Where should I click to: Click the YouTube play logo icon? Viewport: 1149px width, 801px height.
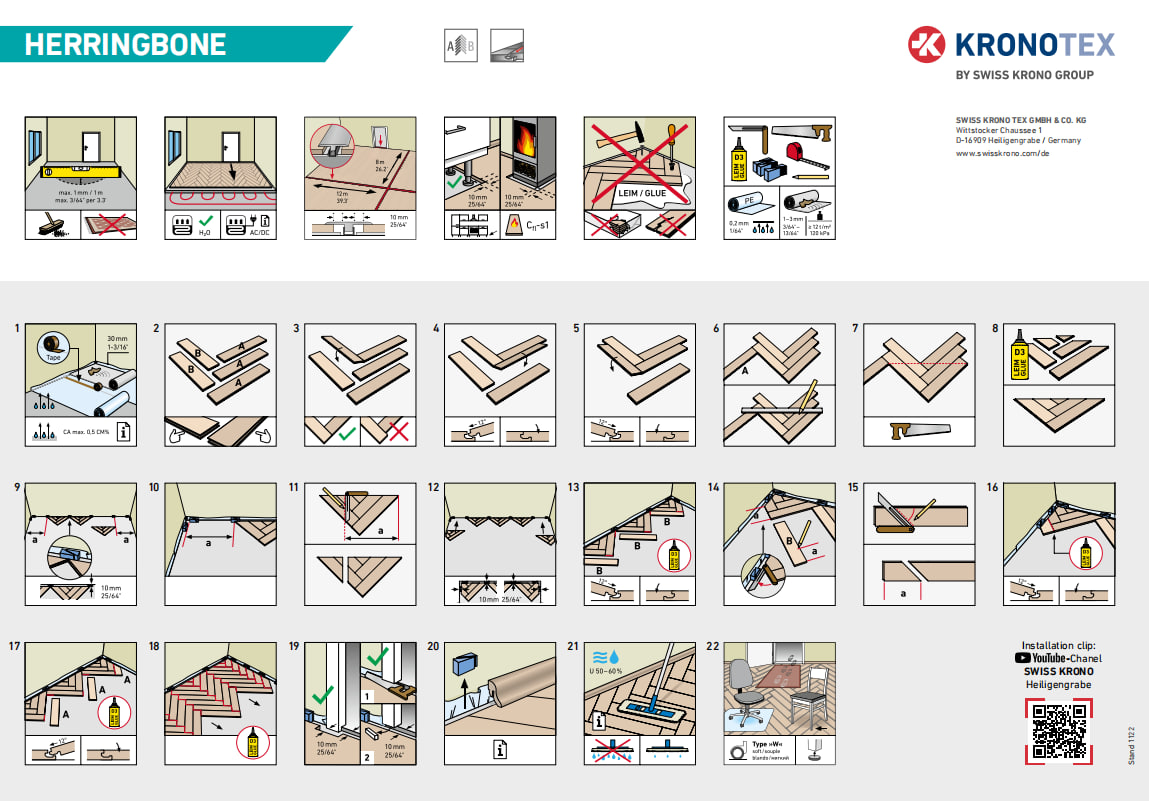(x=1022, y=658)
